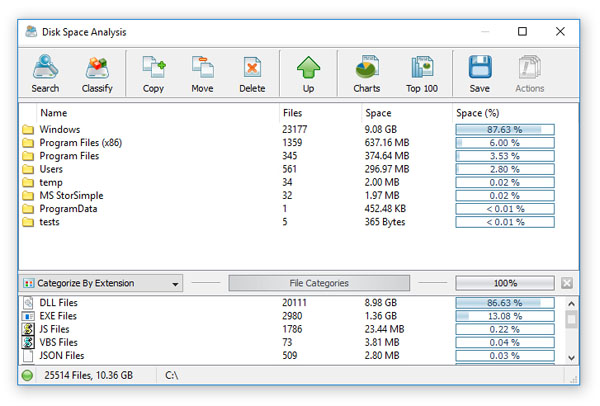This screenshot has height=406, width=600.
Task: Select the VBS Files category name
Action: point(58,342)
